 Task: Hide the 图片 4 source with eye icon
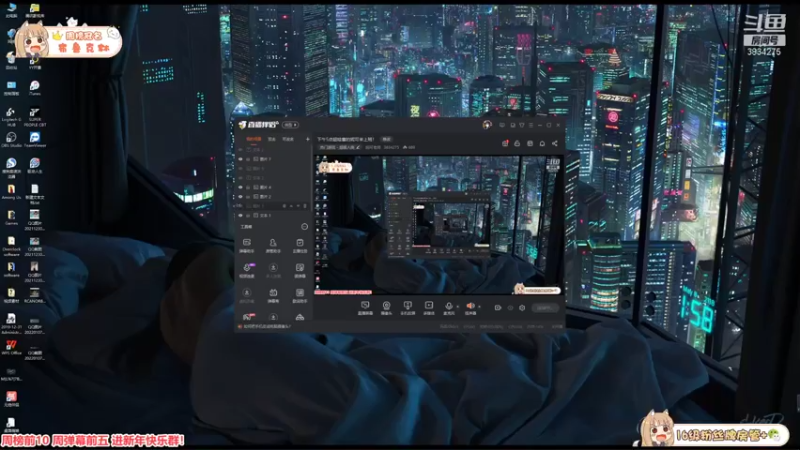240,187
